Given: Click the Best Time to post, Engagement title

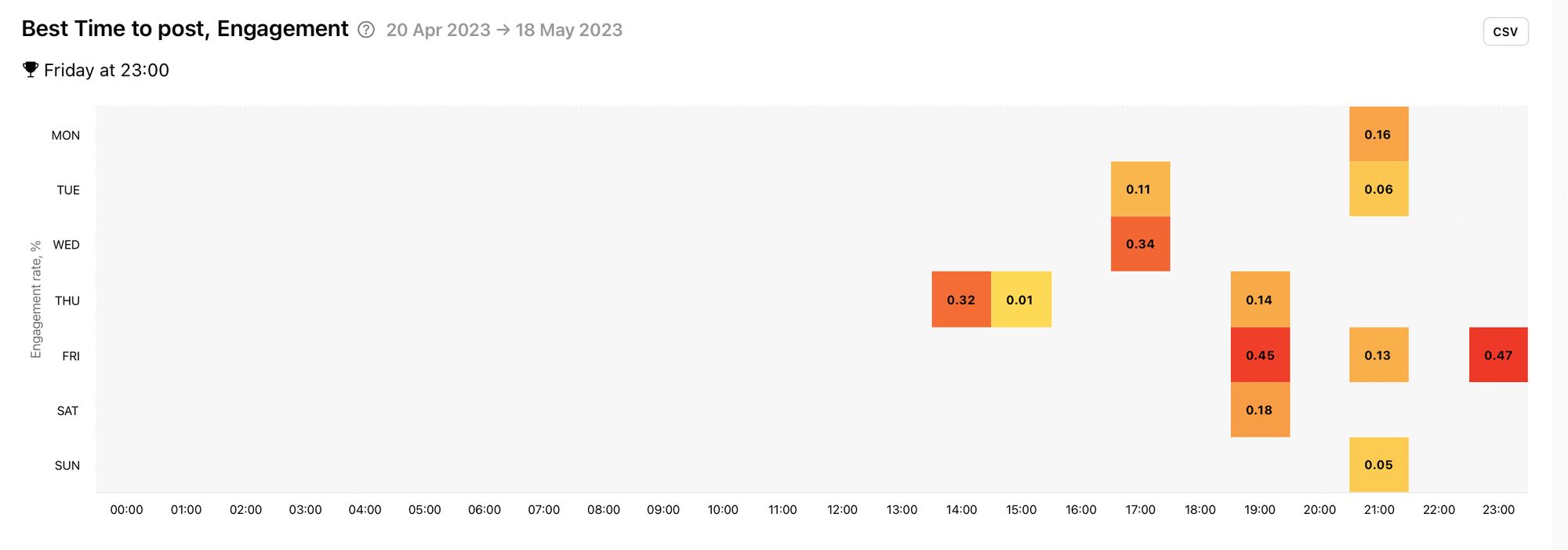Looking at the screenshot, I should [185, 29].
